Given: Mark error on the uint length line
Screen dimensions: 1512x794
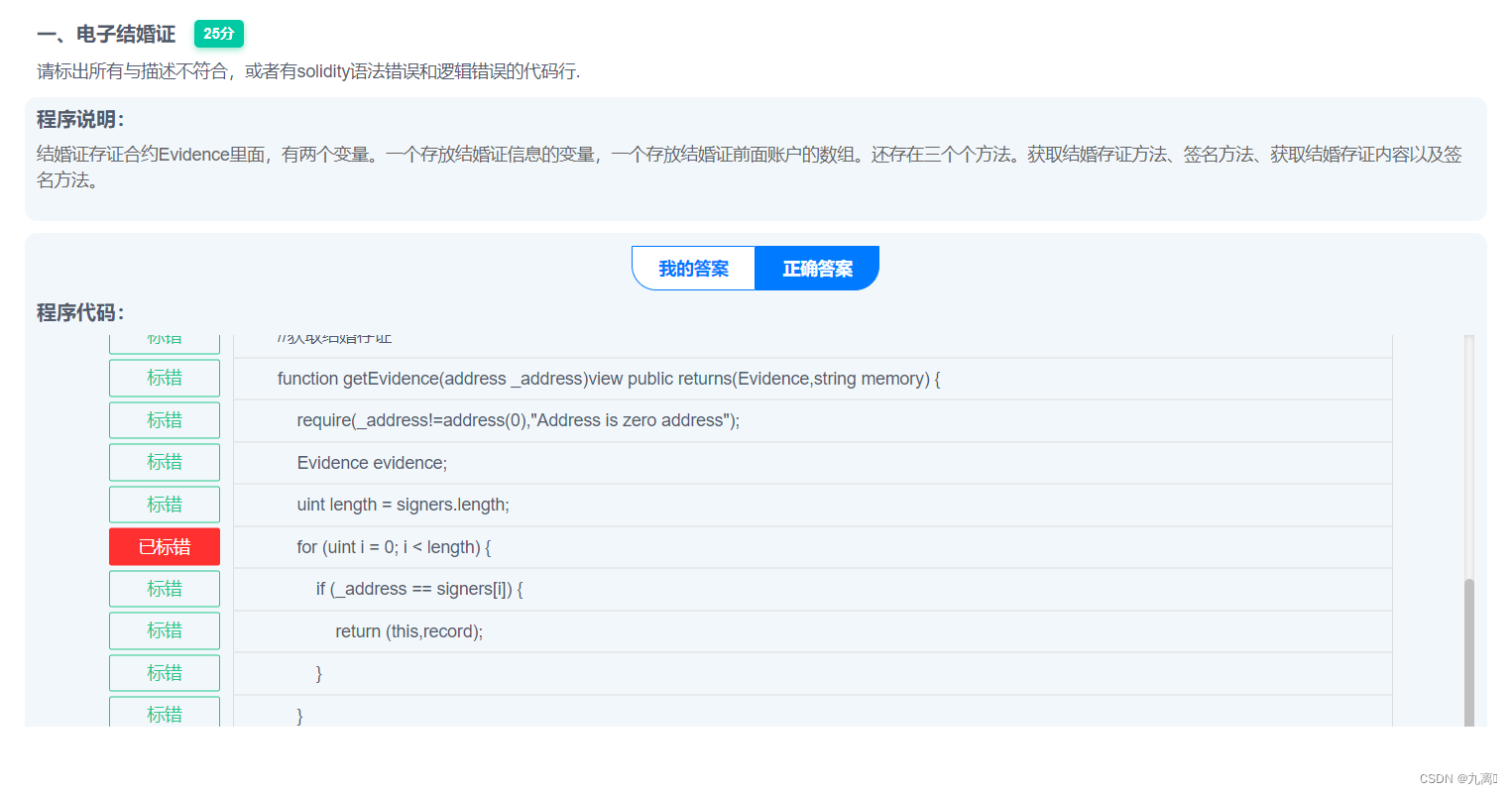Looking at the screenshot, I should click(x=165, y=505).
